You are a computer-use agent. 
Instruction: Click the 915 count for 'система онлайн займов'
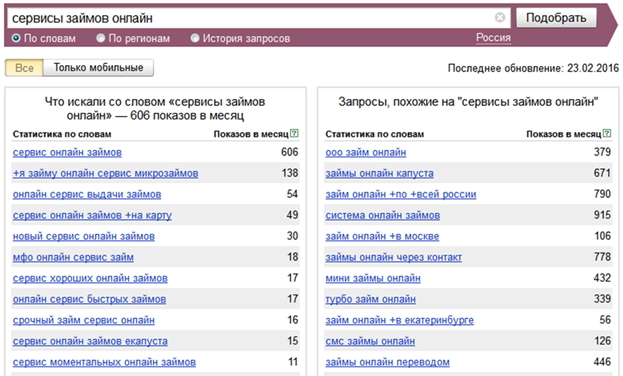pyautogui.click(x=602, y=215)
